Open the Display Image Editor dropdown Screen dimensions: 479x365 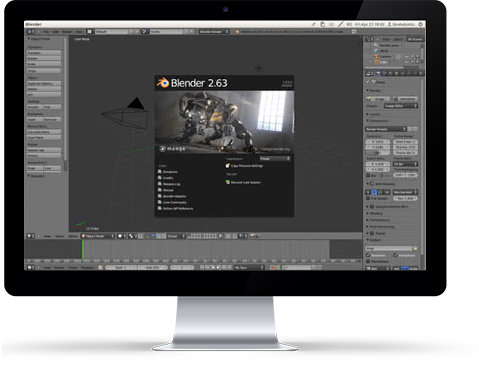[x=401, y=106]
